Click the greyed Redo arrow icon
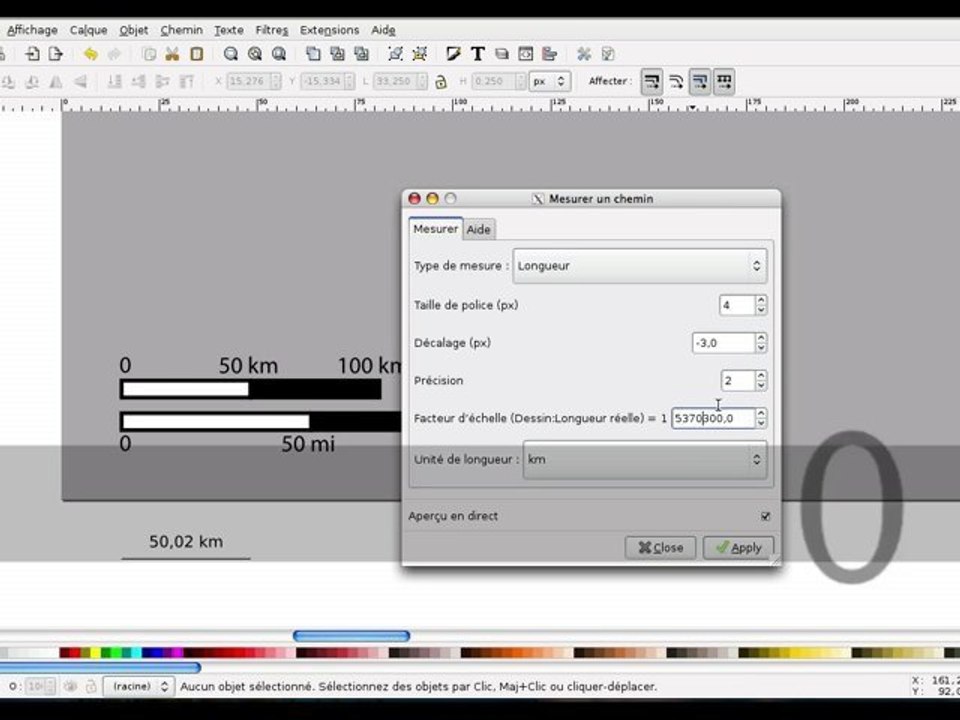960x720 pixels. (114, 54)
